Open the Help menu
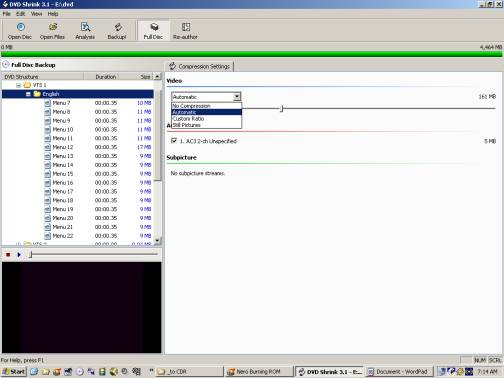504x378 pixels. point(53,14)
